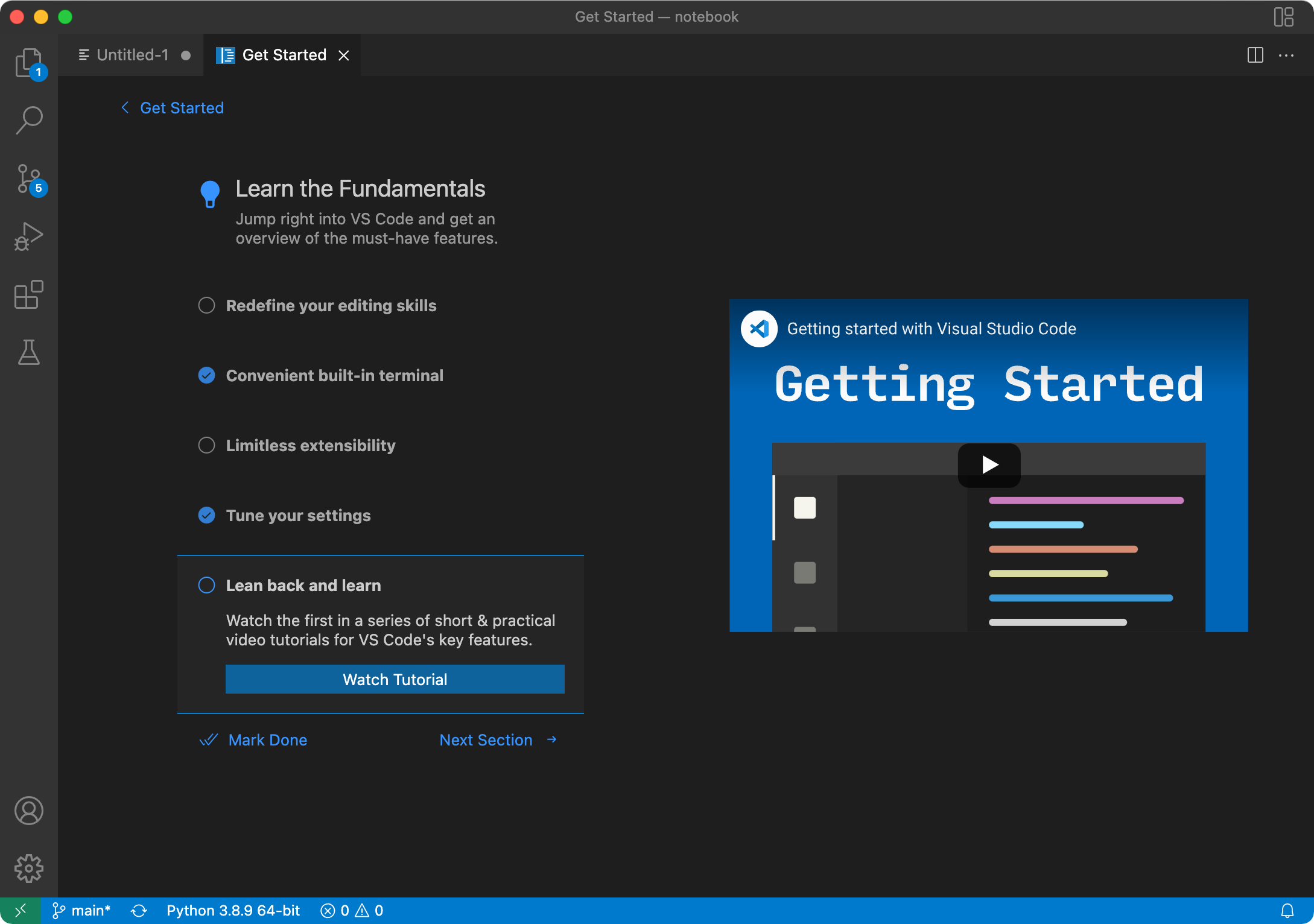Viewport: 1314px width, 924px height.
Task: Open the Search view
Action: click(29, 120)
